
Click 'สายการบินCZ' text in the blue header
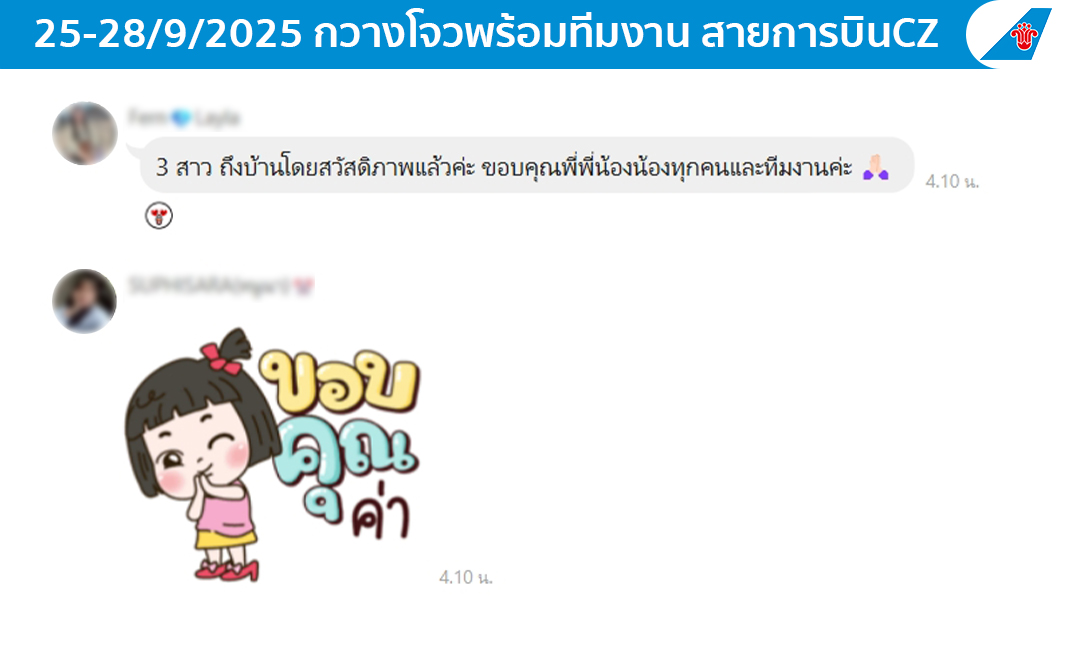820,33
